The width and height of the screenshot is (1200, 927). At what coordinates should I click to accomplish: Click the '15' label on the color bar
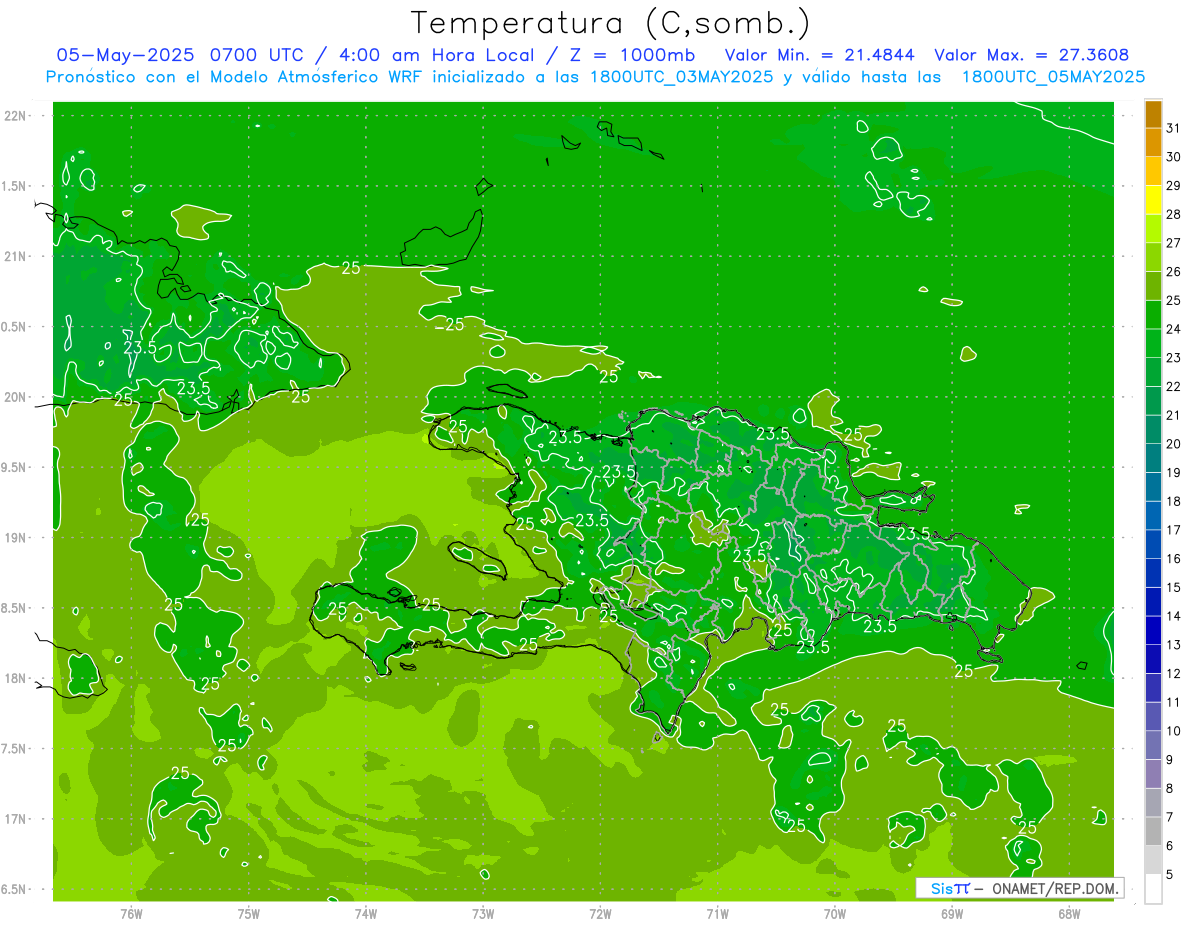coord(1174,587)
